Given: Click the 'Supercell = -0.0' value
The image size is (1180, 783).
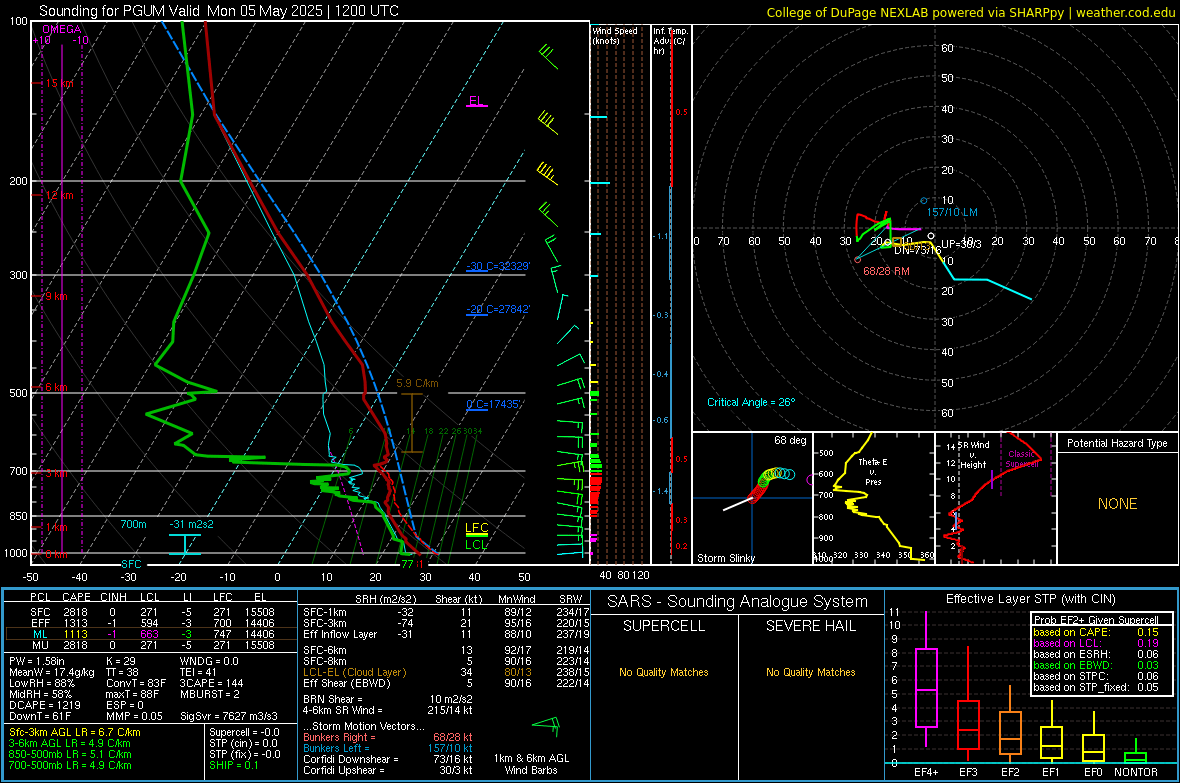Looking at the screenshot, I should (244, 732).
